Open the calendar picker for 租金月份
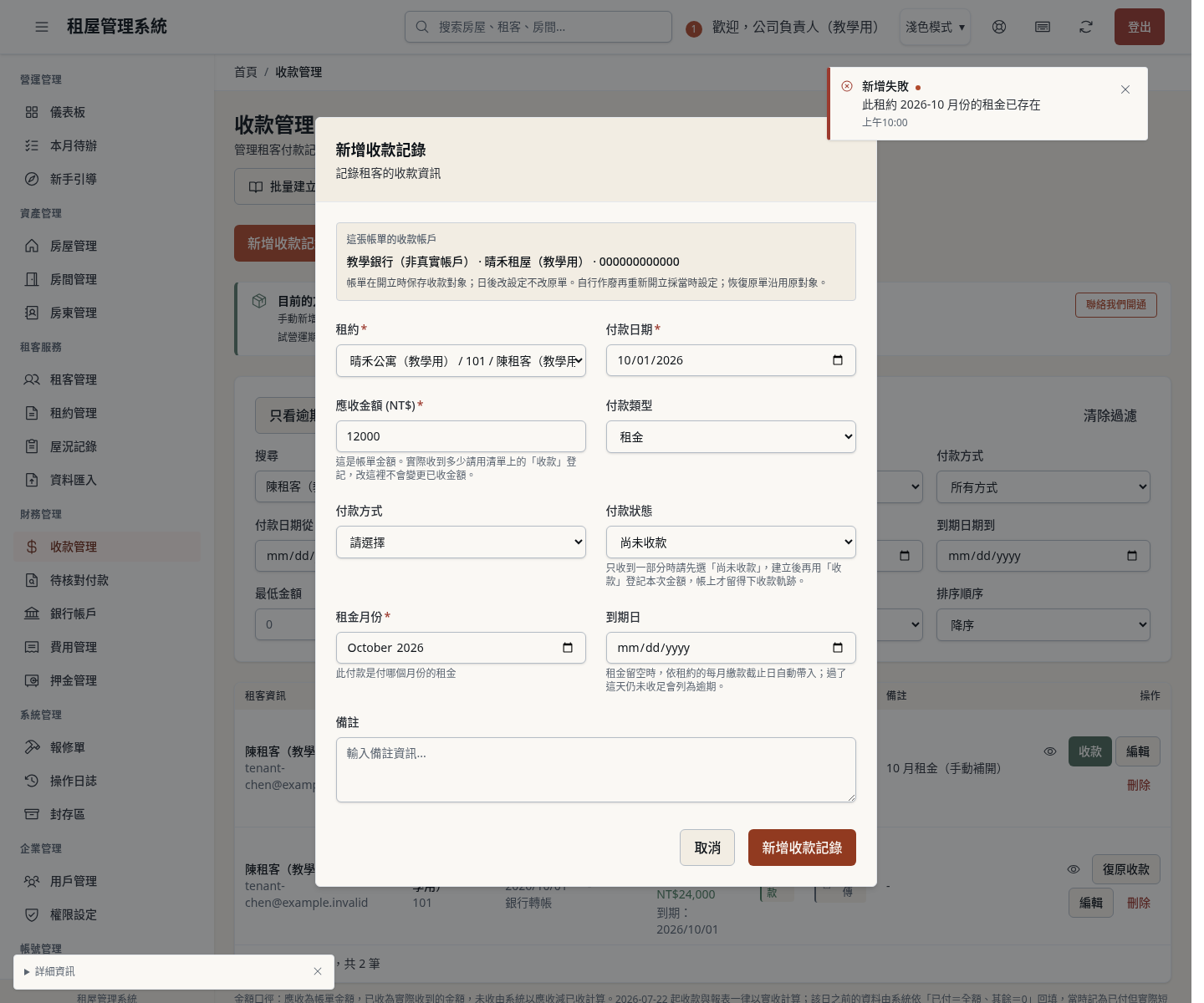1204x1003 pixels. pos(568,648)
